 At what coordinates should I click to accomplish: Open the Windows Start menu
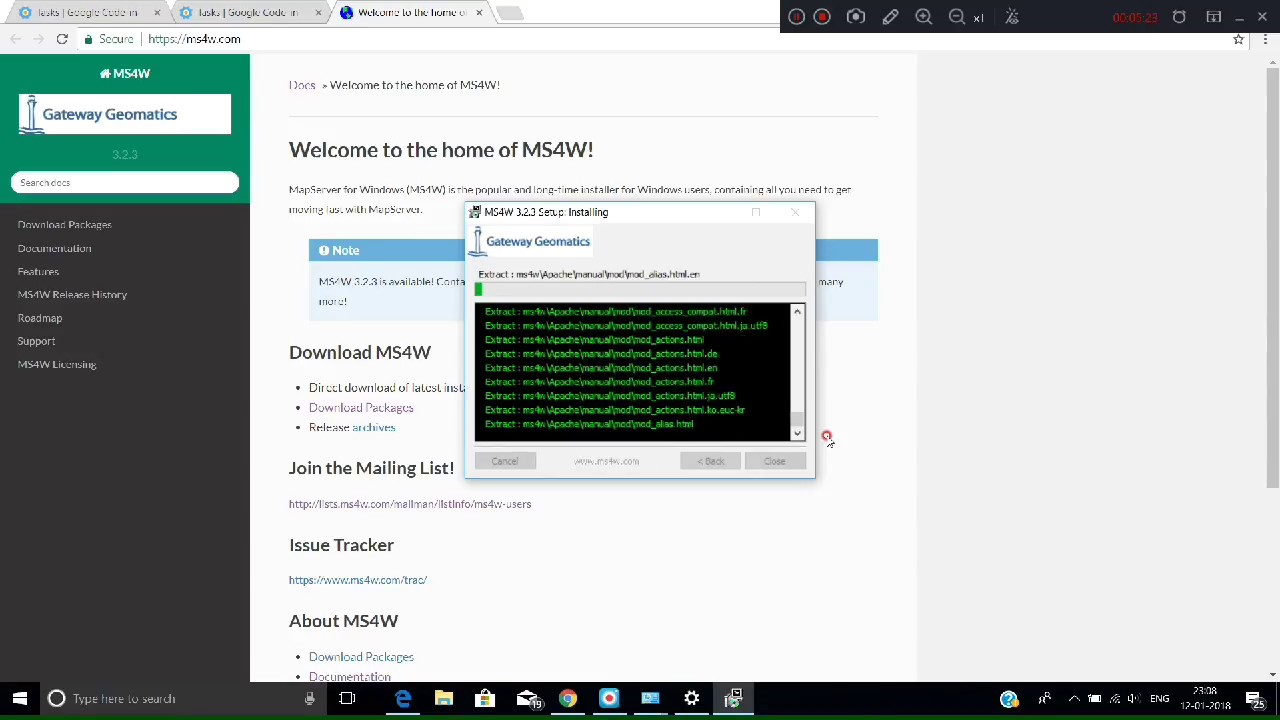20,699
